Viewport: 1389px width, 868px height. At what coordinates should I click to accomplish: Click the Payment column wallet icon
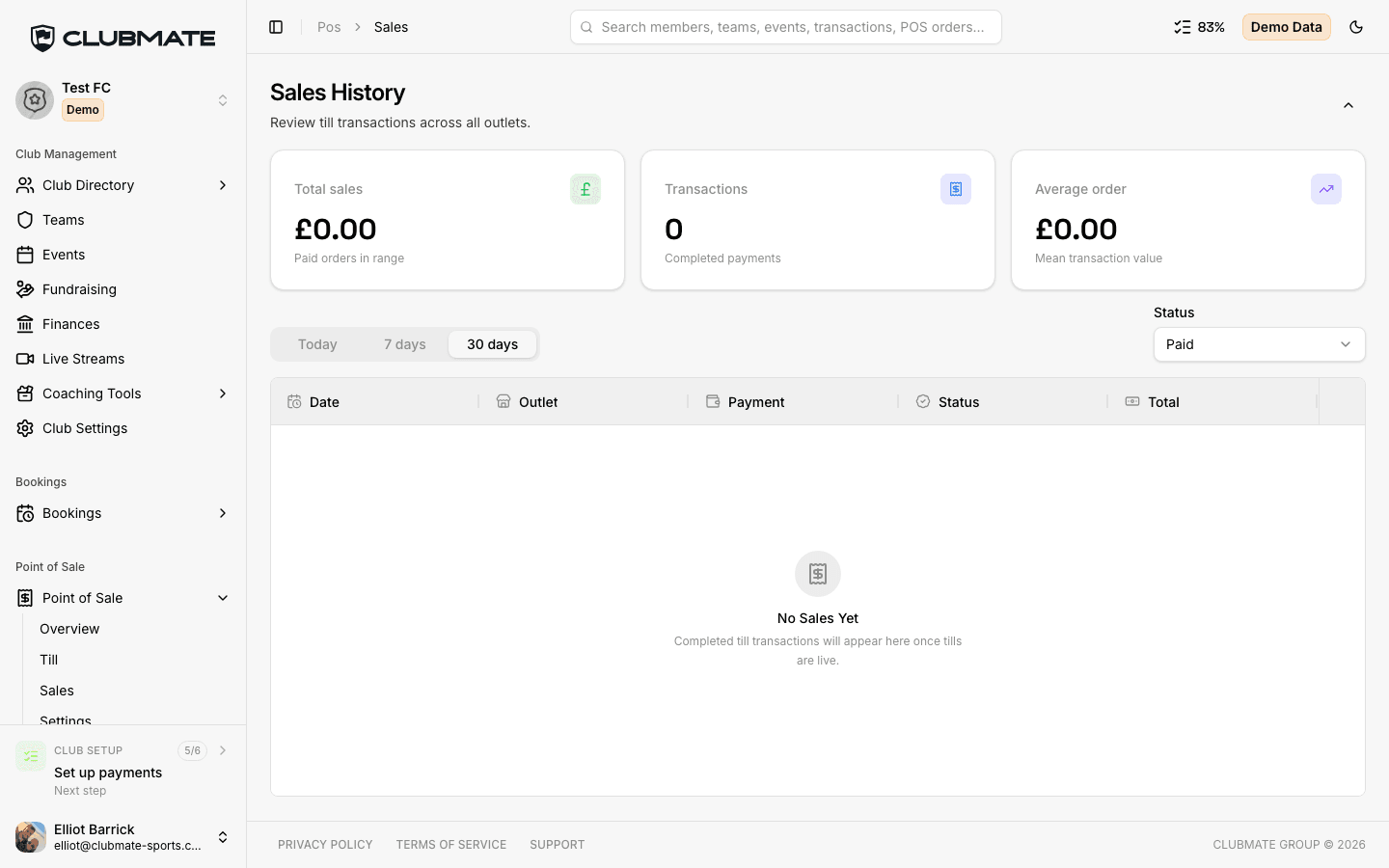coord(713,401)
